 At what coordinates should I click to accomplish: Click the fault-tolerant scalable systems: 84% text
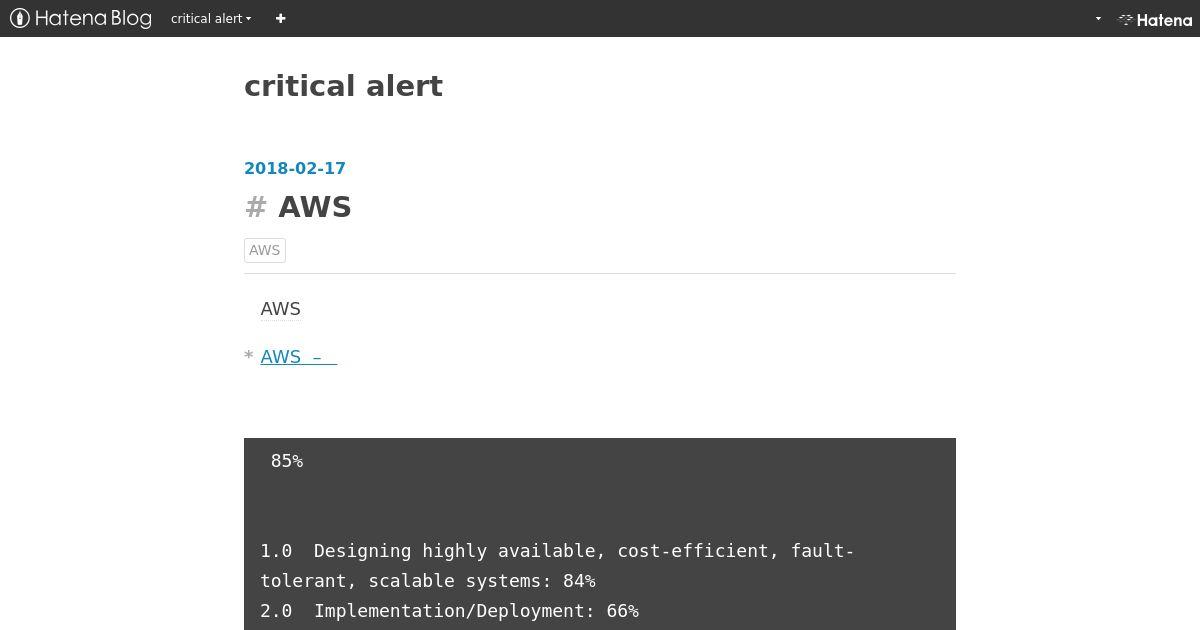(x=428, y=581)
